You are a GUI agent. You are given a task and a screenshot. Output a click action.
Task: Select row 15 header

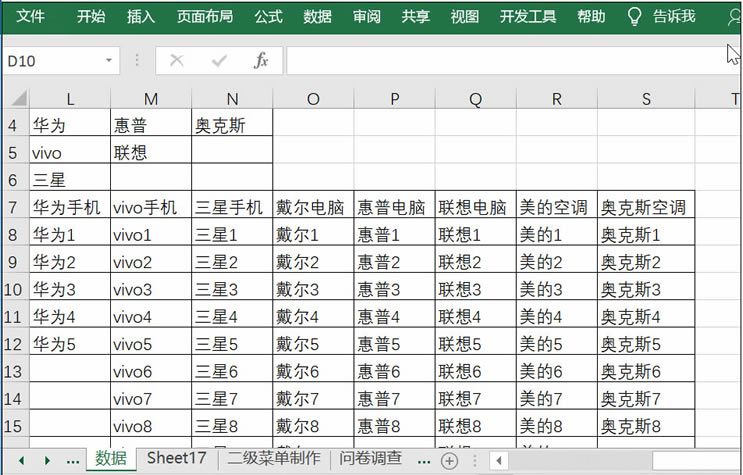tap(14, 426)
